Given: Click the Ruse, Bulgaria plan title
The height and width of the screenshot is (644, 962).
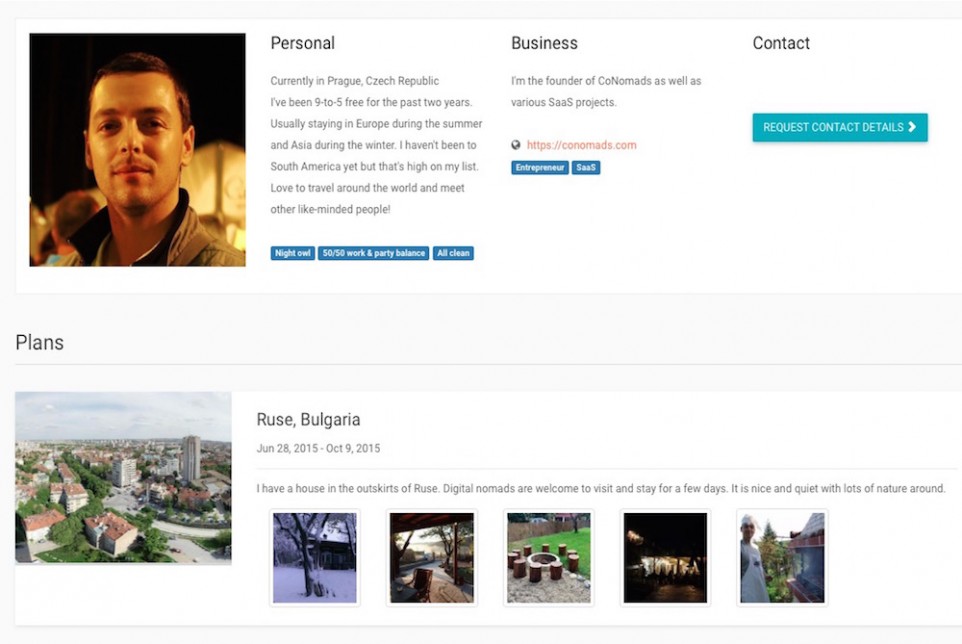Looking at the screenshot, I should click(x=308, y=420).
